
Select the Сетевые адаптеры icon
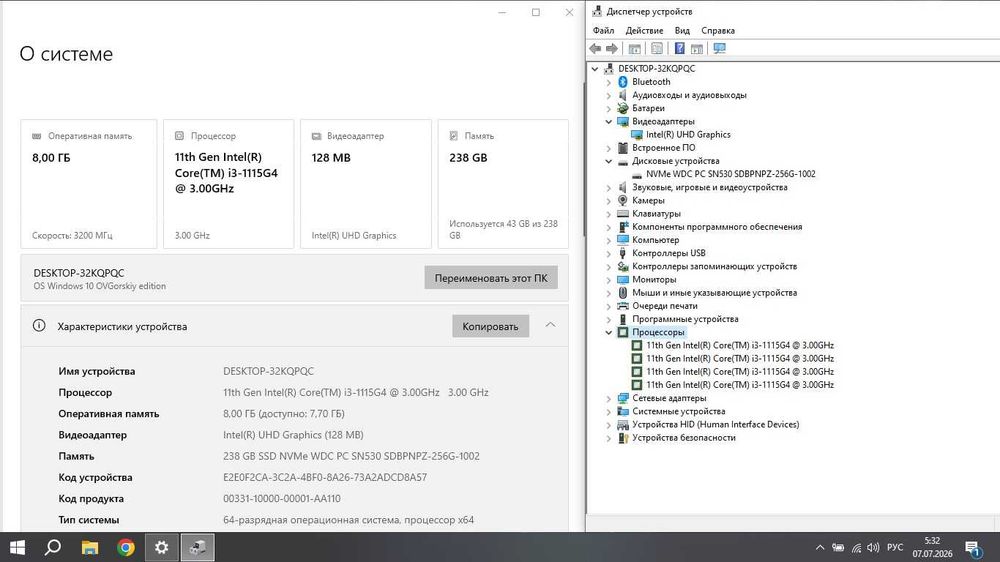623,398
